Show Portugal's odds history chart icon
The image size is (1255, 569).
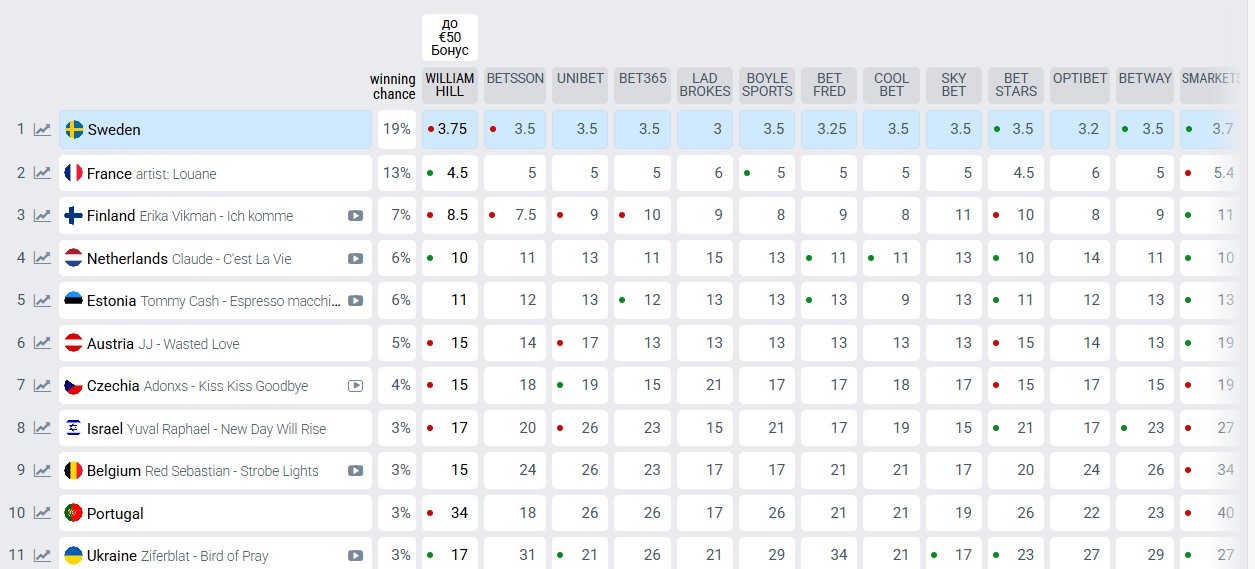(42, 513)
